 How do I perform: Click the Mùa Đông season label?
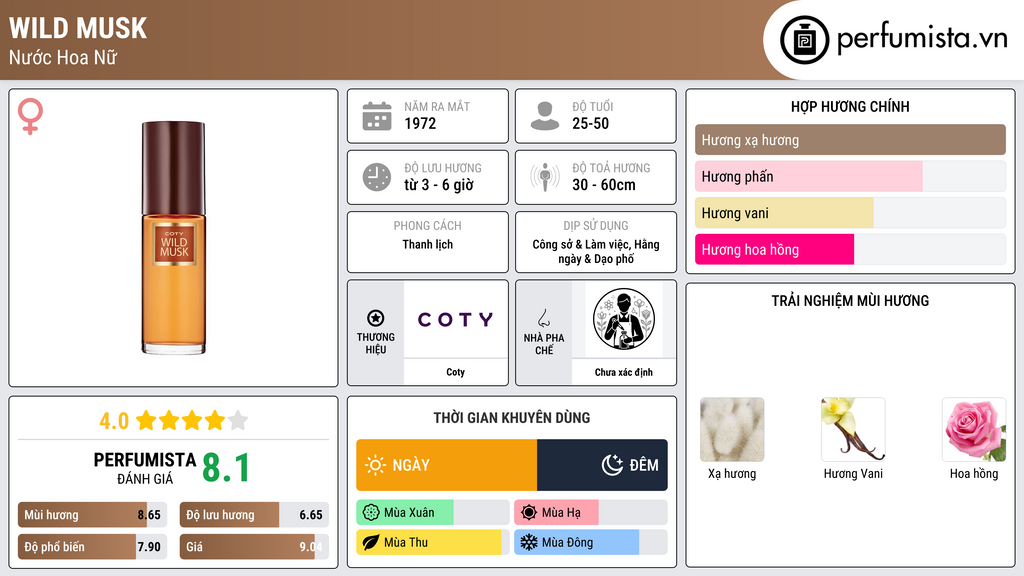click(567, 542)
